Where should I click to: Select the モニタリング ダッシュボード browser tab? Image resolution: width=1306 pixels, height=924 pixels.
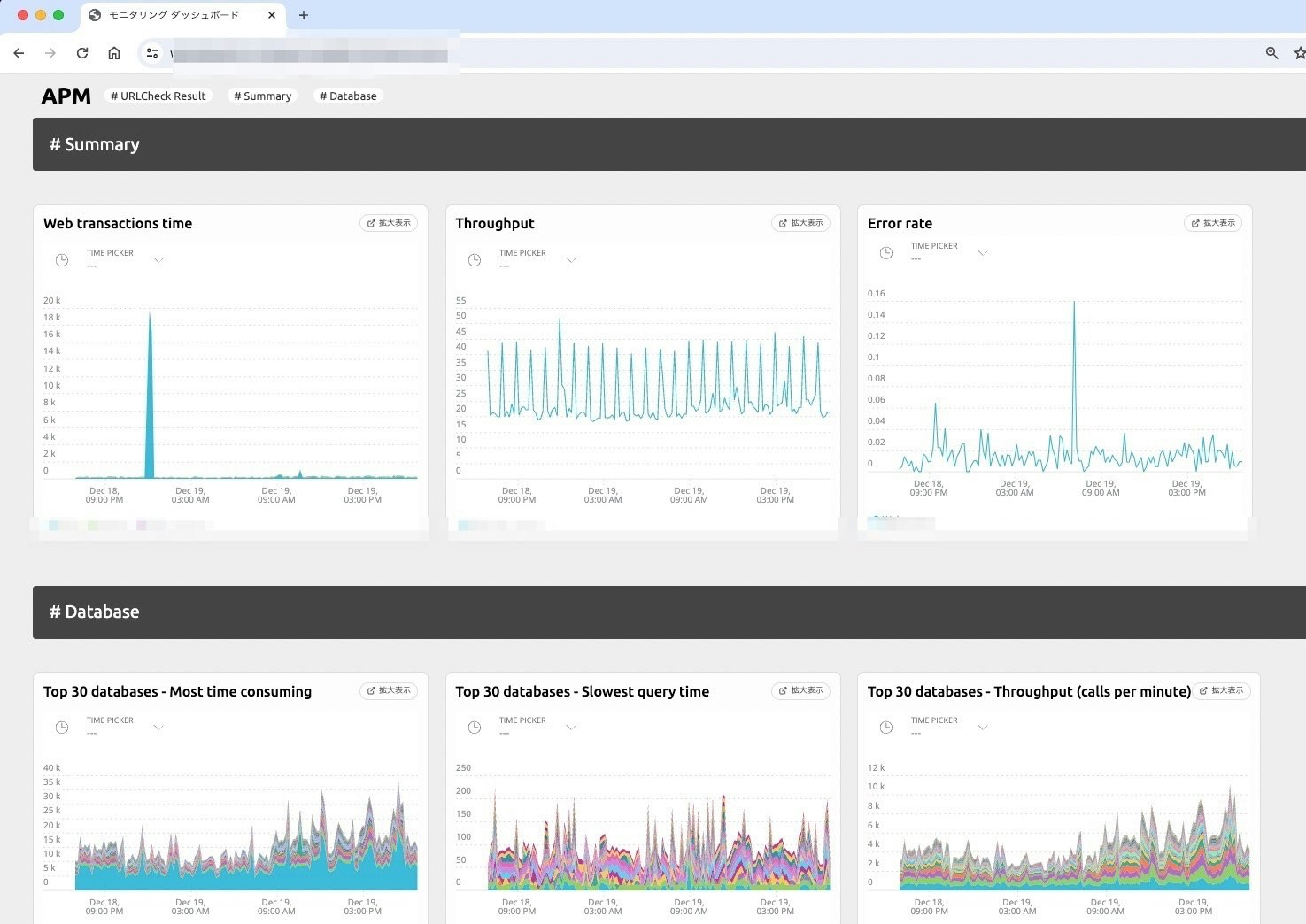[183, 15]
